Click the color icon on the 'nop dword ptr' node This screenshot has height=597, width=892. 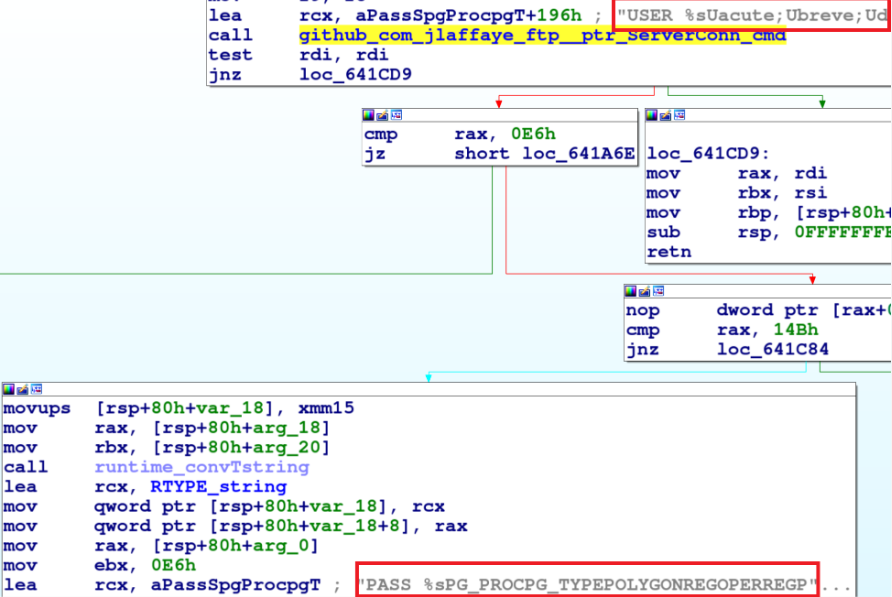pos(630,291)
